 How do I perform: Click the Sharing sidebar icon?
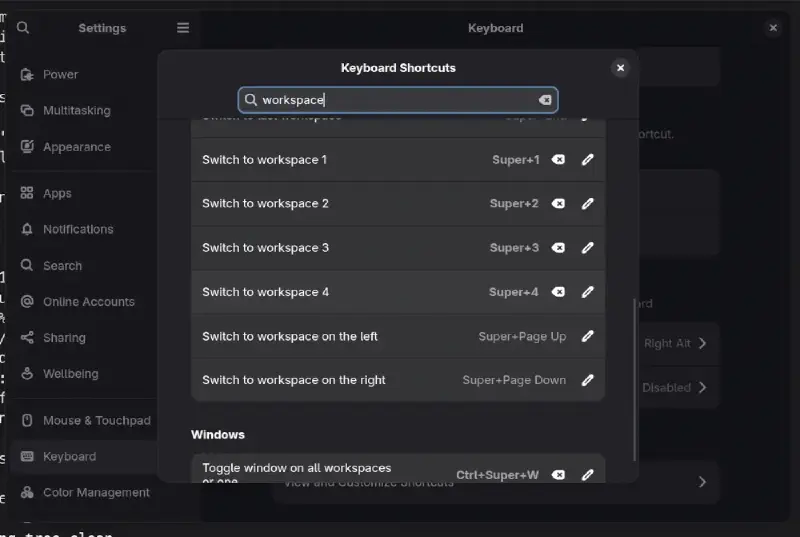click(27, 338)
